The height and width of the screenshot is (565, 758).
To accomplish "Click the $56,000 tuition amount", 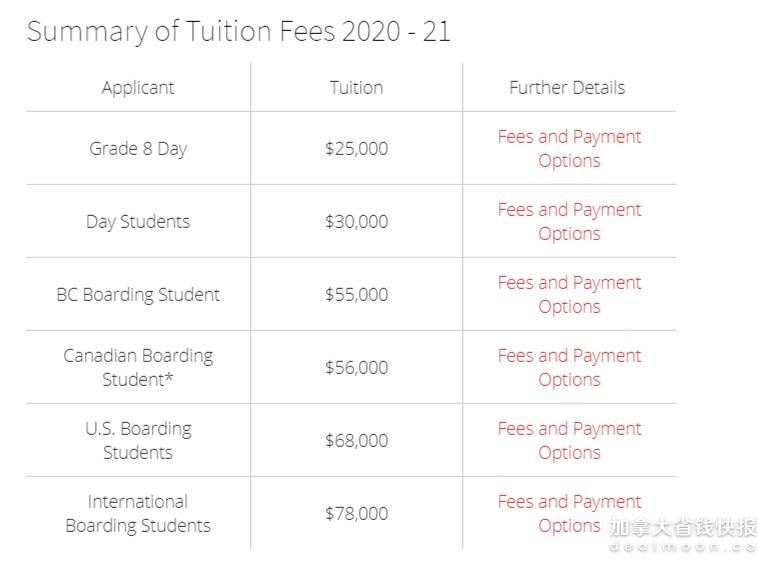I will (356, 367).
